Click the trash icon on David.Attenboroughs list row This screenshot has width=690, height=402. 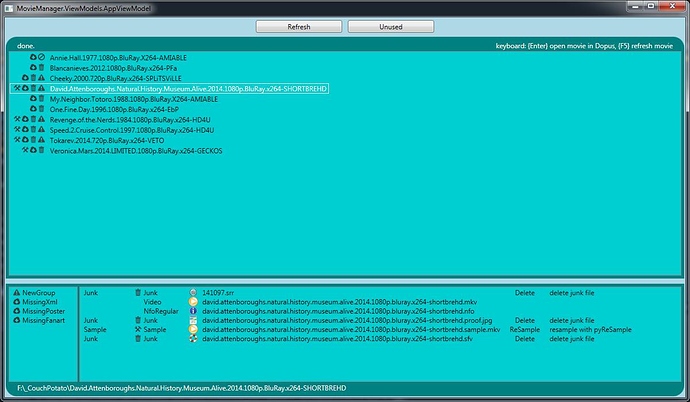[33, 88]
